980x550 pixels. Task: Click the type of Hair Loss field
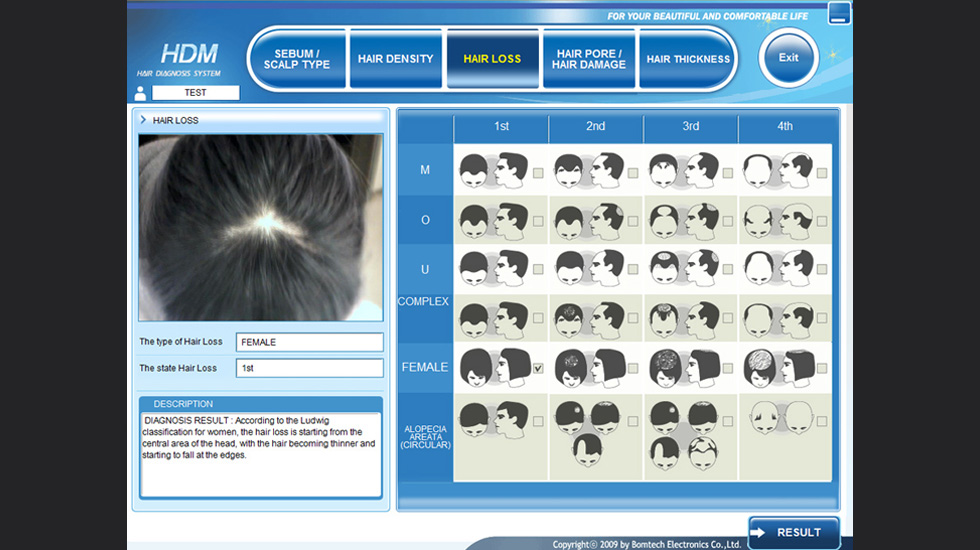click(309, 342)
